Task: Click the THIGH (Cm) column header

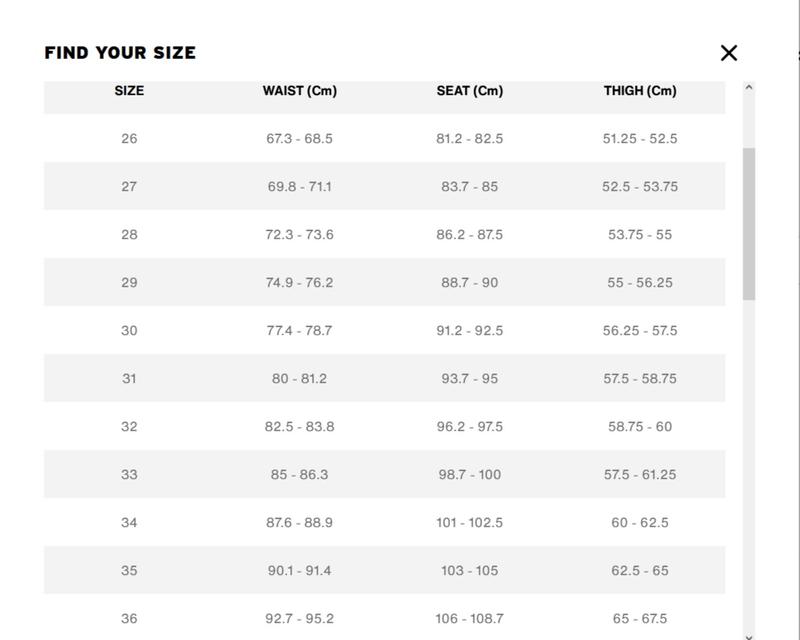Action: (x=640, y=91)
